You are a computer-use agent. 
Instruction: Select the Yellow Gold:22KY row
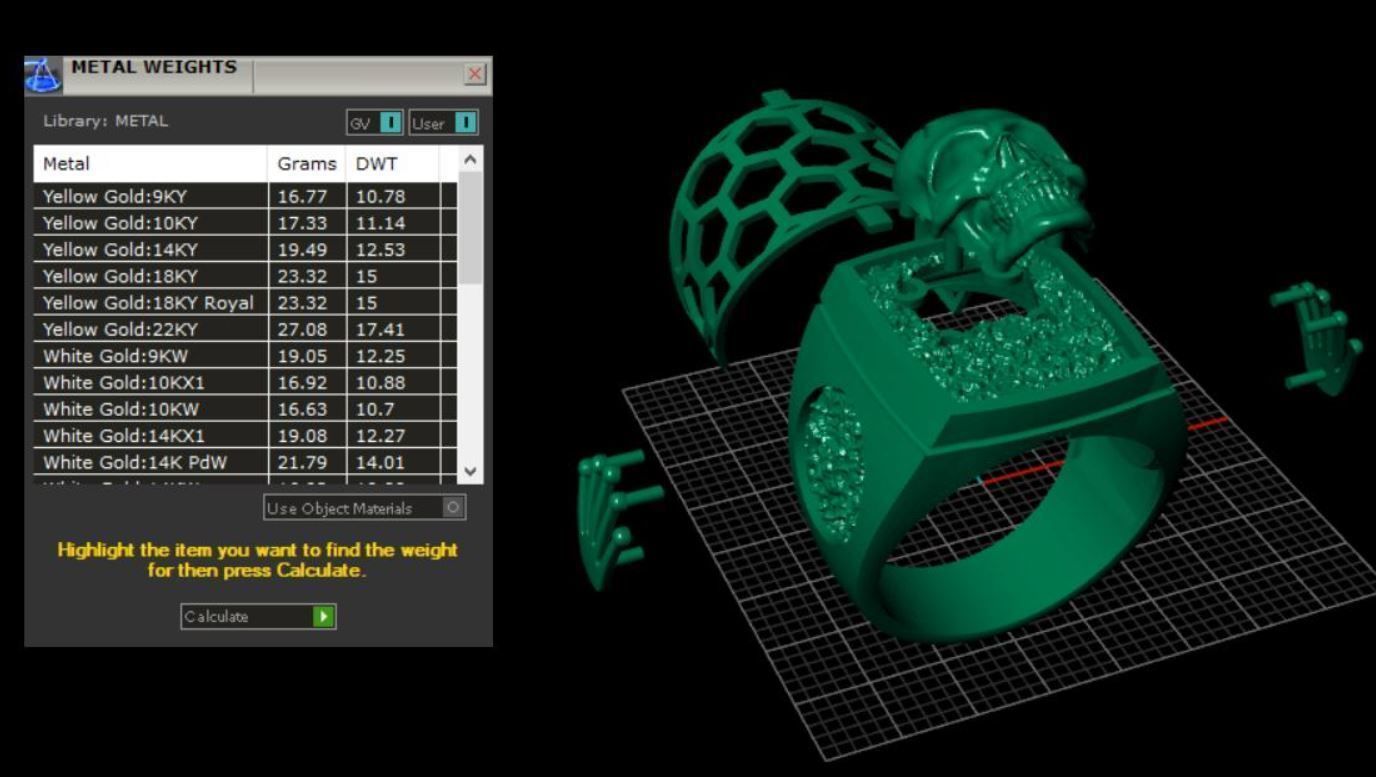tap(246, 329)
